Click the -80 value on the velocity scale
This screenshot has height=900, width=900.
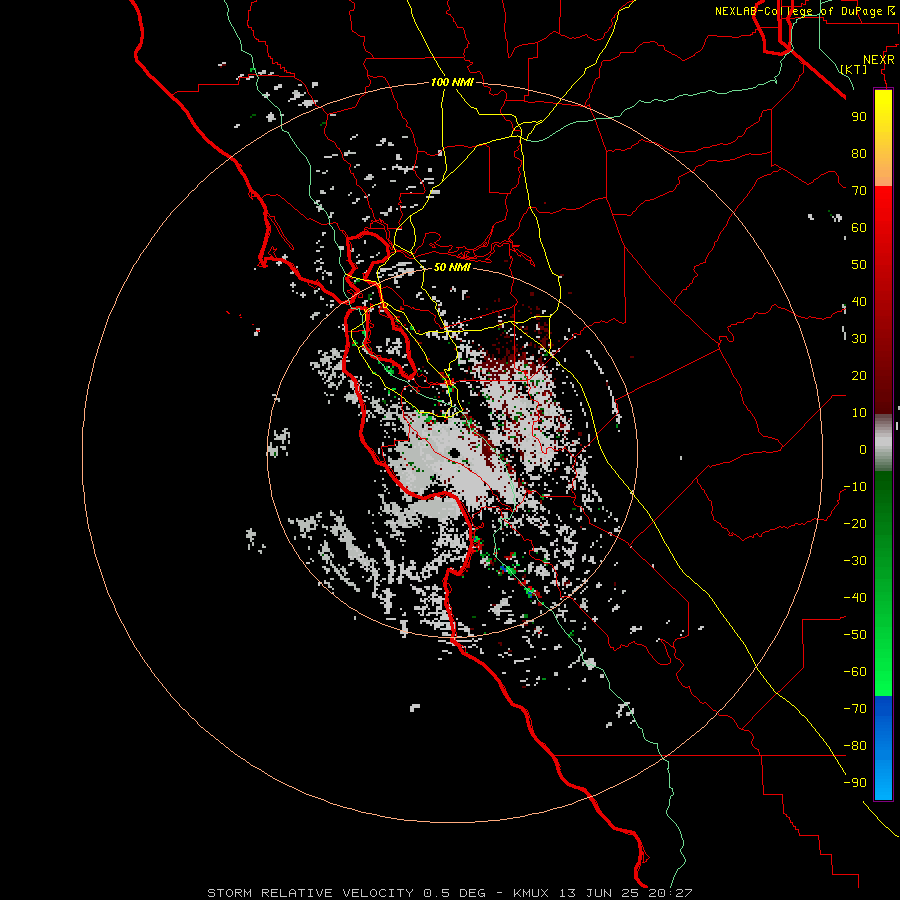[855, 746]
